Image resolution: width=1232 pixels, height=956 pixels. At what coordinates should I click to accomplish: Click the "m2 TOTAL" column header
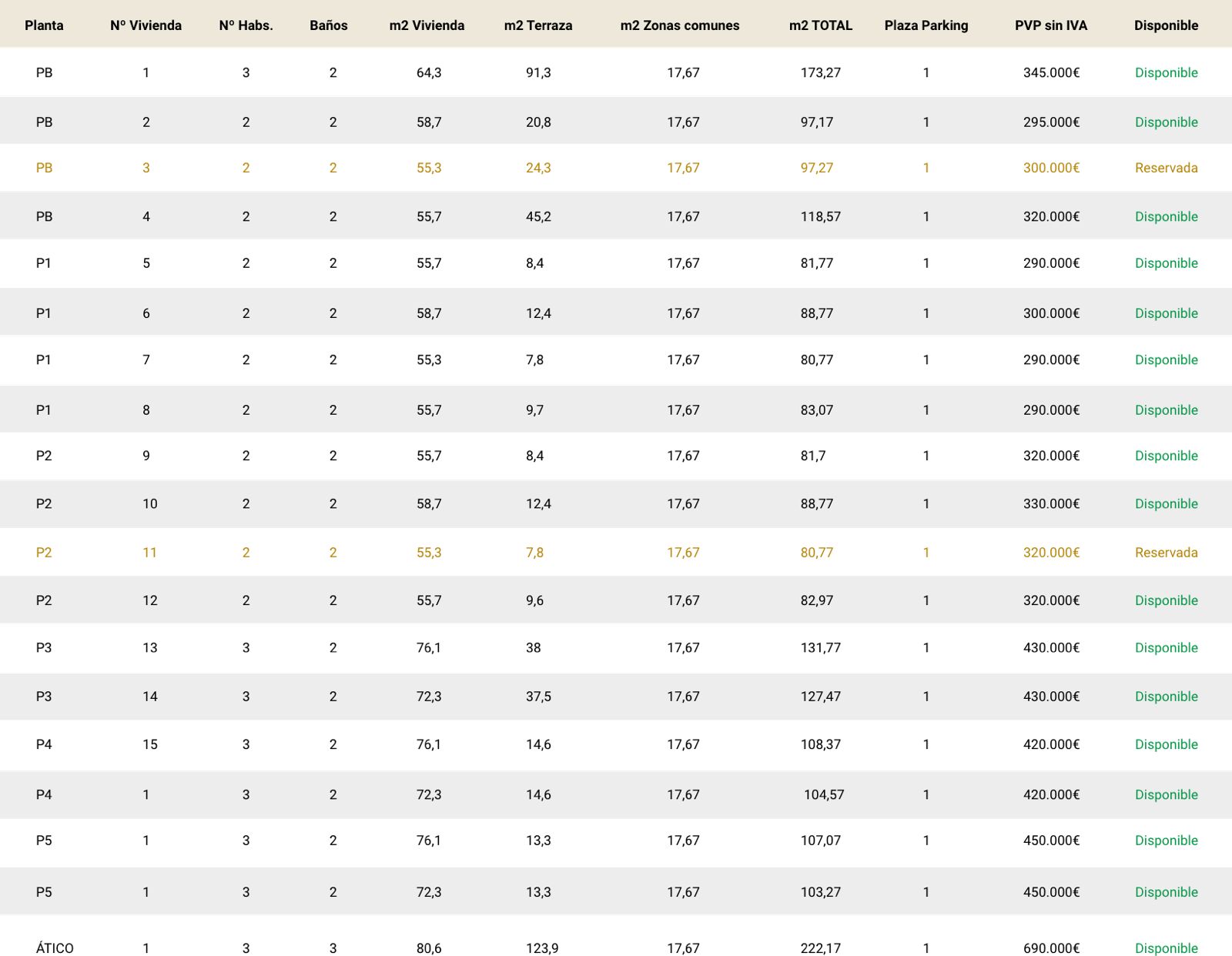[x=820, y=25]
